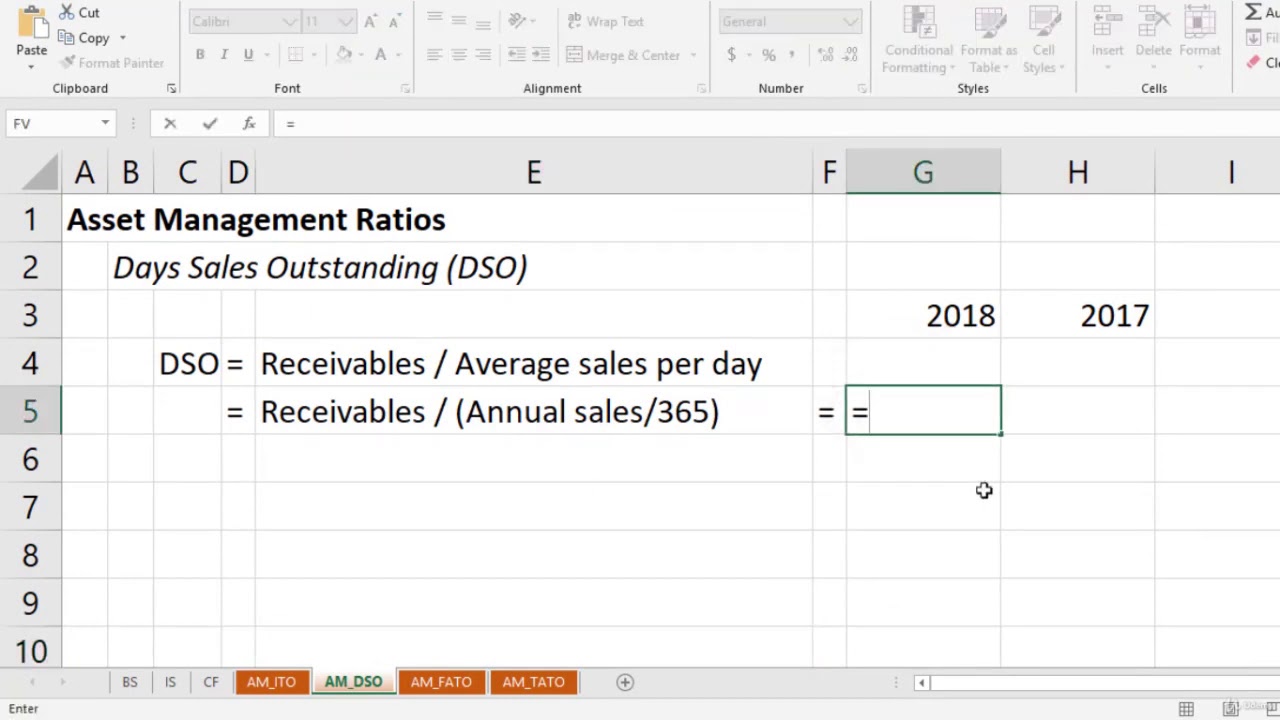Open the Copy options dropdown arrow
The height and width of the screenshot is (720, 1280).
click(x=123, y=38)
